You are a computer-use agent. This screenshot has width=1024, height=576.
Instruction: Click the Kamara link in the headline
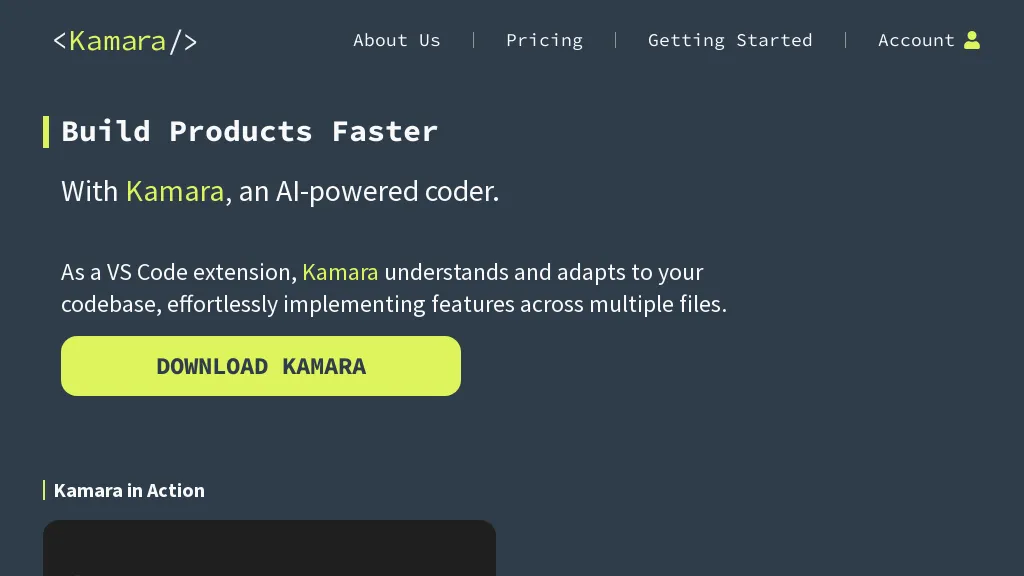click(x=175, y=191)
